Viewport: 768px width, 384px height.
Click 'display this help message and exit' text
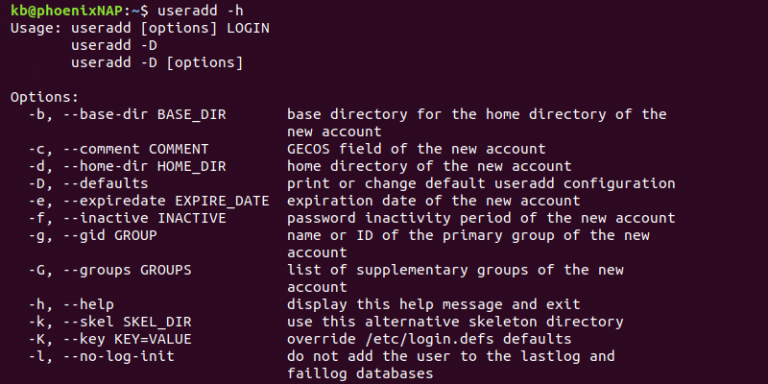[433, 305]
